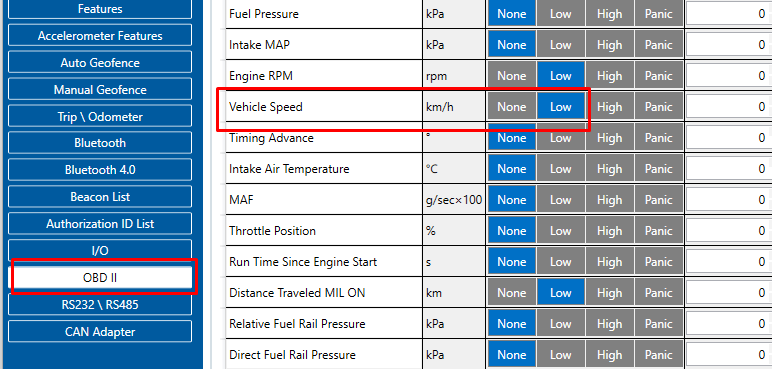Open the Authorization ID List section
This screenshot has height=369, width=772.
pos(100,224)
